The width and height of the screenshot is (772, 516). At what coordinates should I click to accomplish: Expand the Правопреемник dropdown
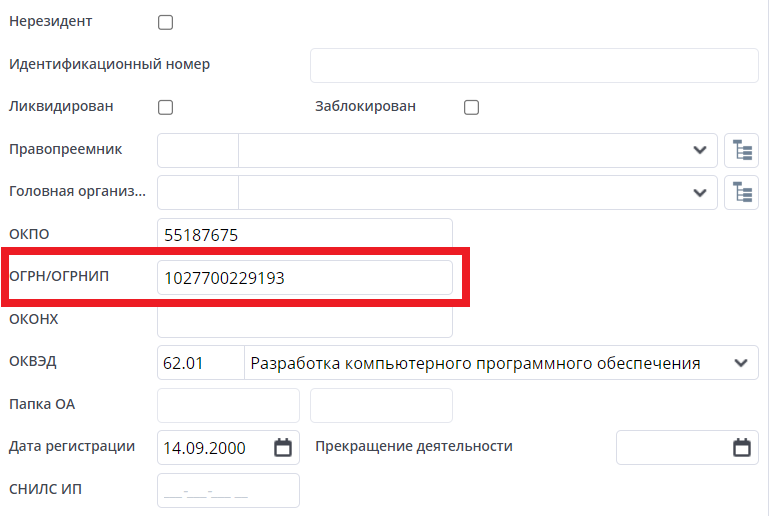click(699, 150)
